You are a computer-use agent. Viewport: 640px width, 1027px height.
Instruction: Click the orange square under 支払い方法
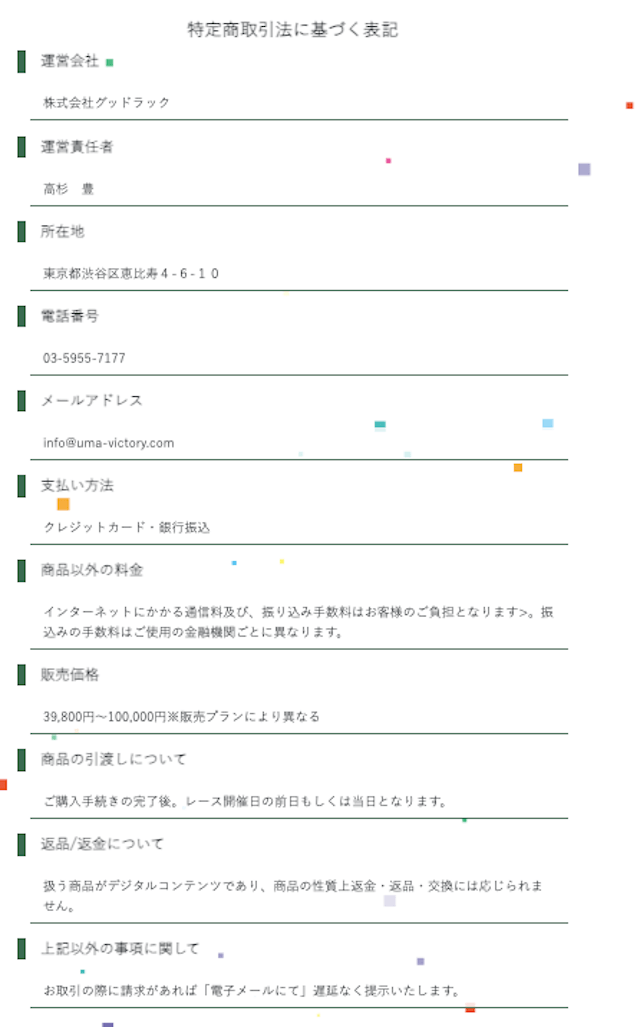64,504
